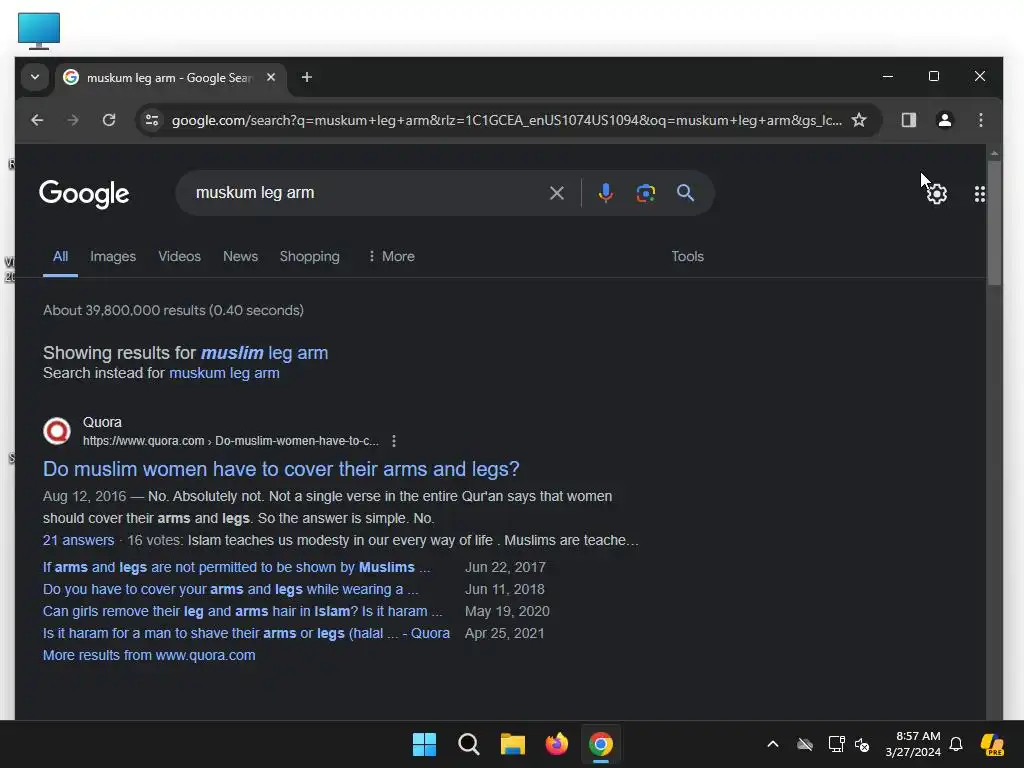
Task: Search by image with Lens icon
Action: pyautogui.click(x=645, y=193)
